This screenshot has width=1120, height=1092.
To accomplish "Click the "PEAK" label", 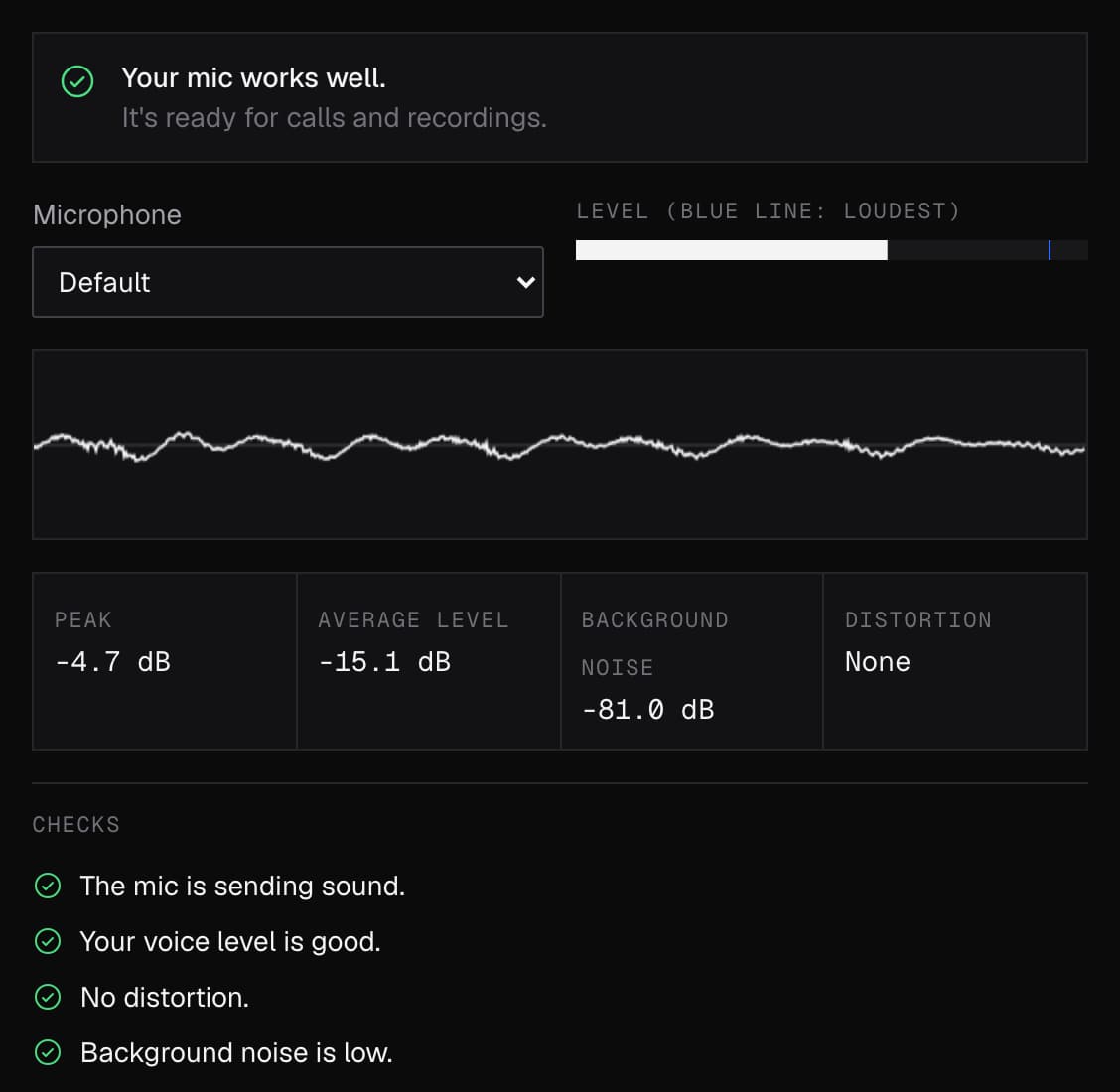I will coord(83,619).
